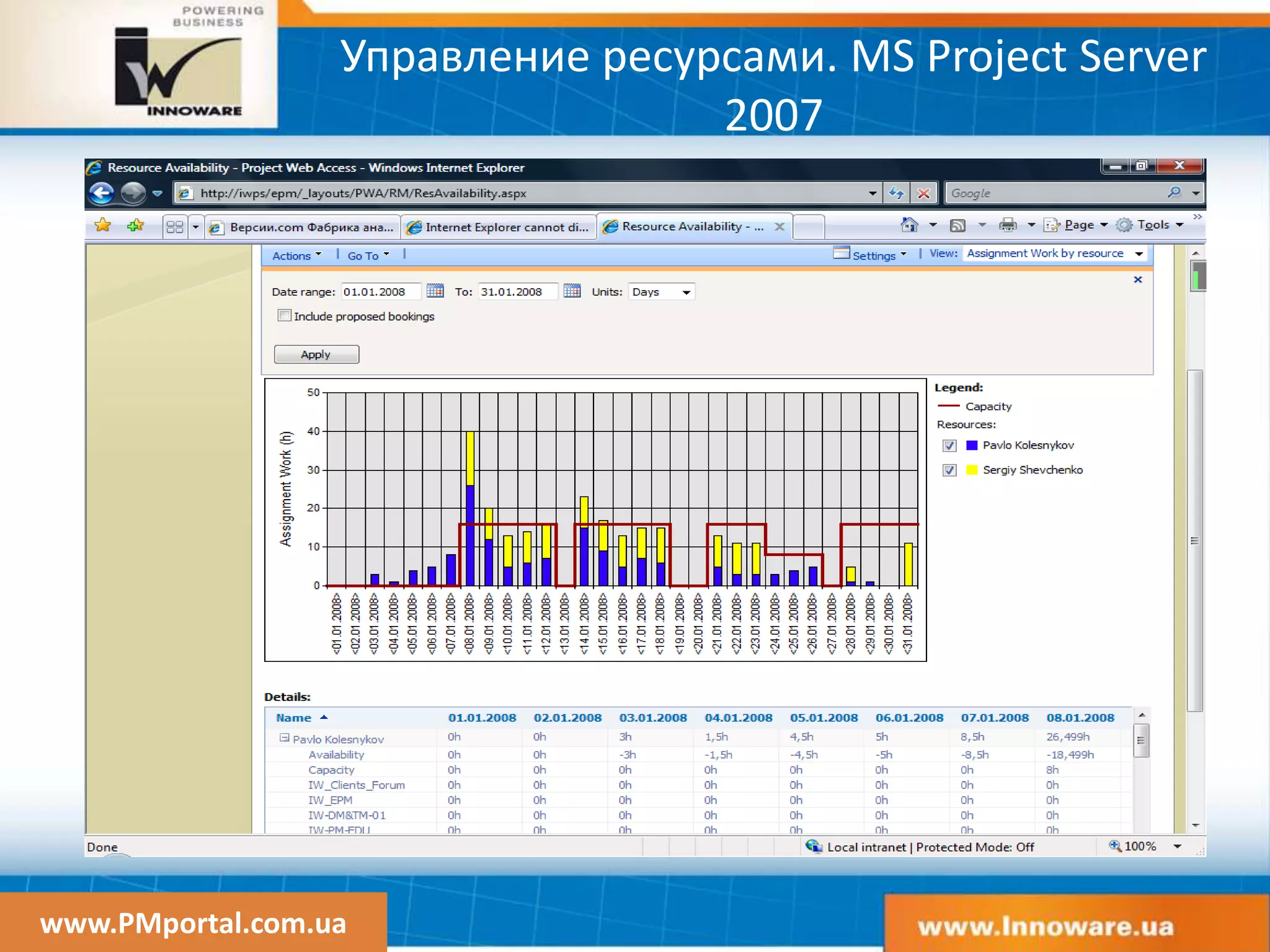Open the Quick Tabs list dropdown arrow
This screenshot has height=952, width=1270.
[195, 227]
